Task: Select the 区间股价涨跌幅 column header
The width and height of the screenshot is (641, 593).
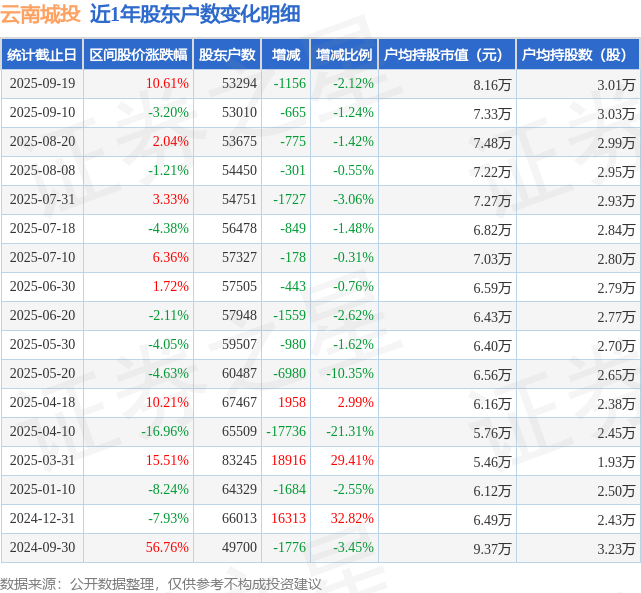Action: tap(138, 54)
